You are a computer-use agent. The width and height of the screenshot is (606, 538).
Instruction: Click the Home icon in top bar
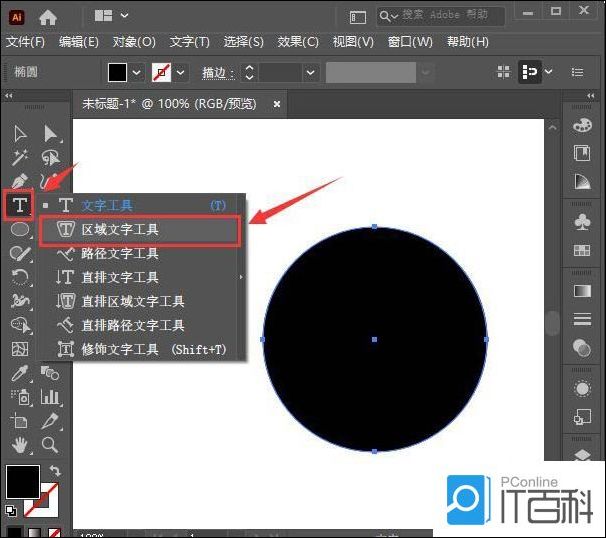48,17
